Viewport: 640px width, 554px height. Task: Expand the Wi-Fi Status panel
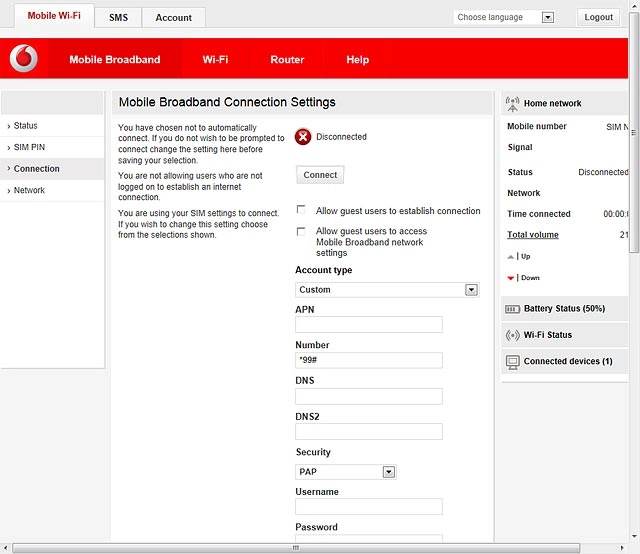pyautogui.click(x=564, y=335)
